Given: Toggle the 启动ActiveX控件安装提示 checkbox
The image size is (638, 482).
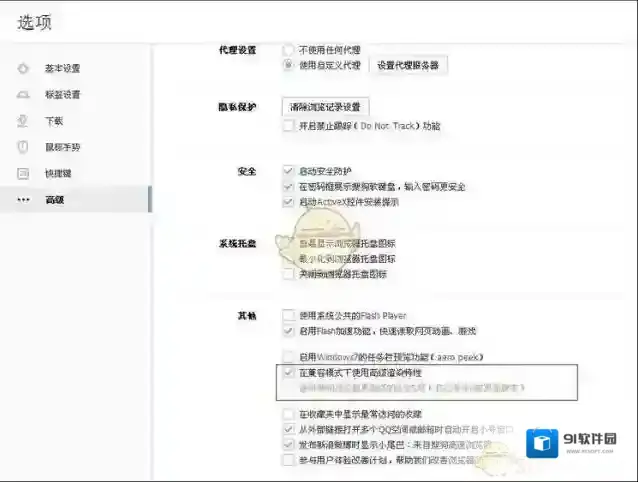Looking at the screenshot, I should [289, 201].
